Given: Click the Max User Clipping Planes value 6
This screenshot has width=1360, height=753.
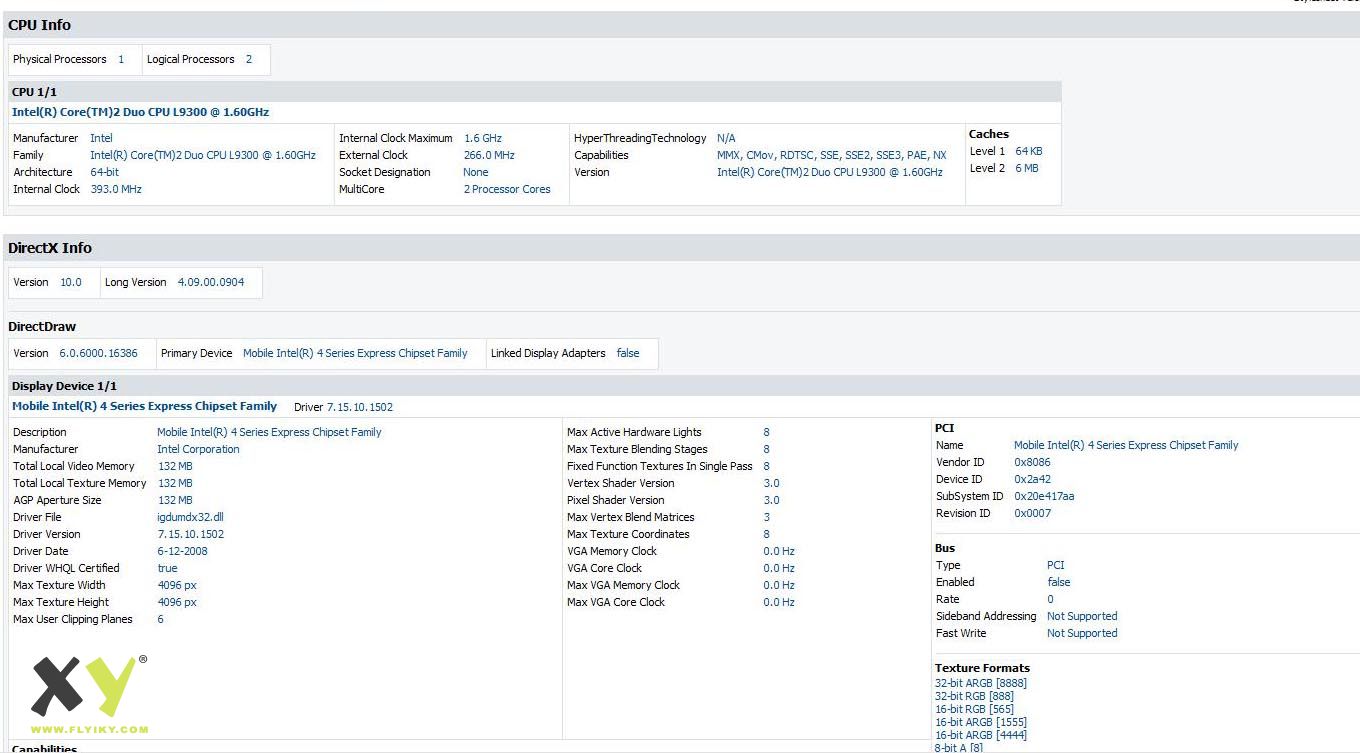Looking at the screenshot, I should 161,619.
